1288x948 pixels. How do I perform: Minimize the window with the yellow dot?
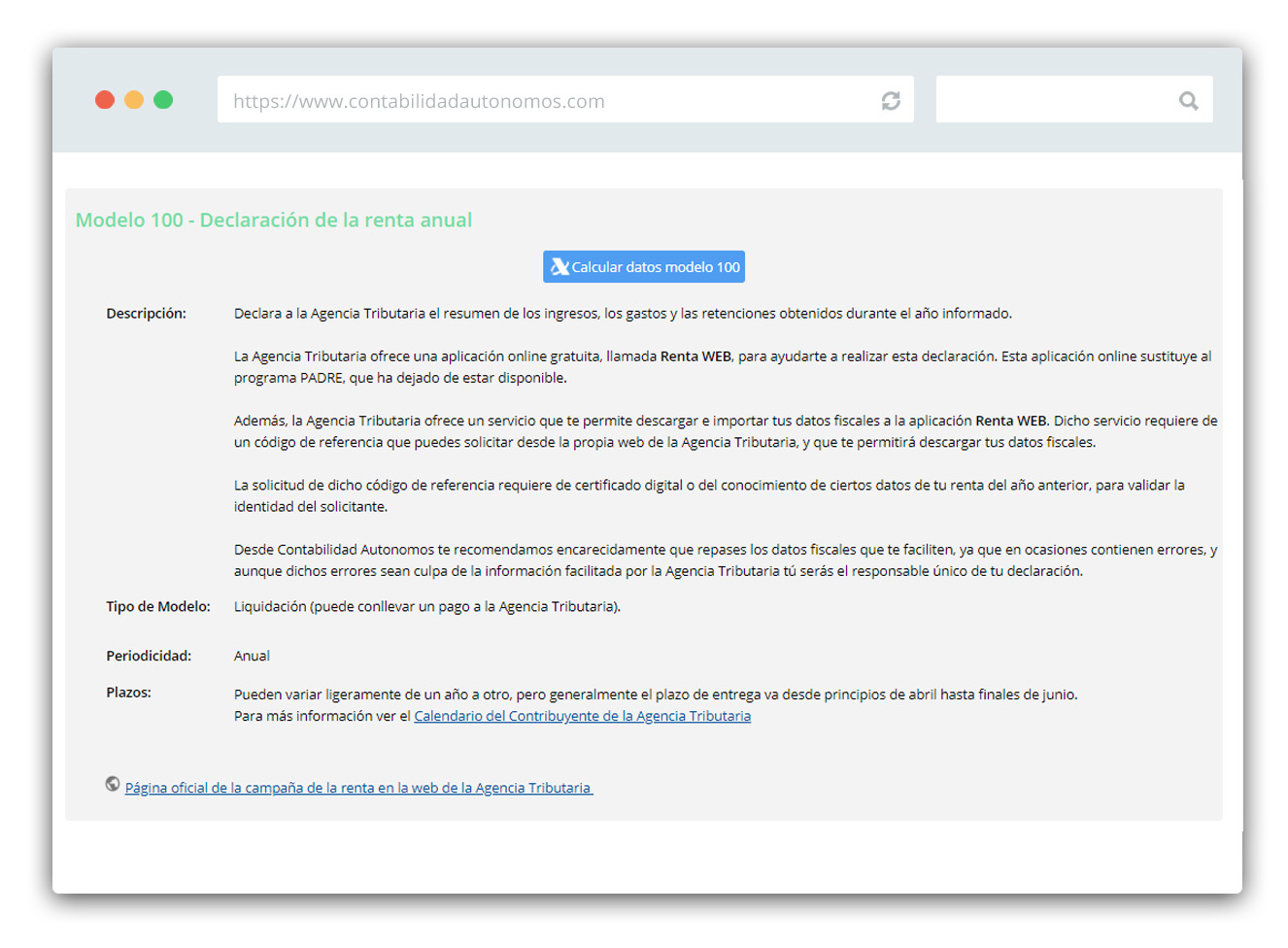coord(134,100)
